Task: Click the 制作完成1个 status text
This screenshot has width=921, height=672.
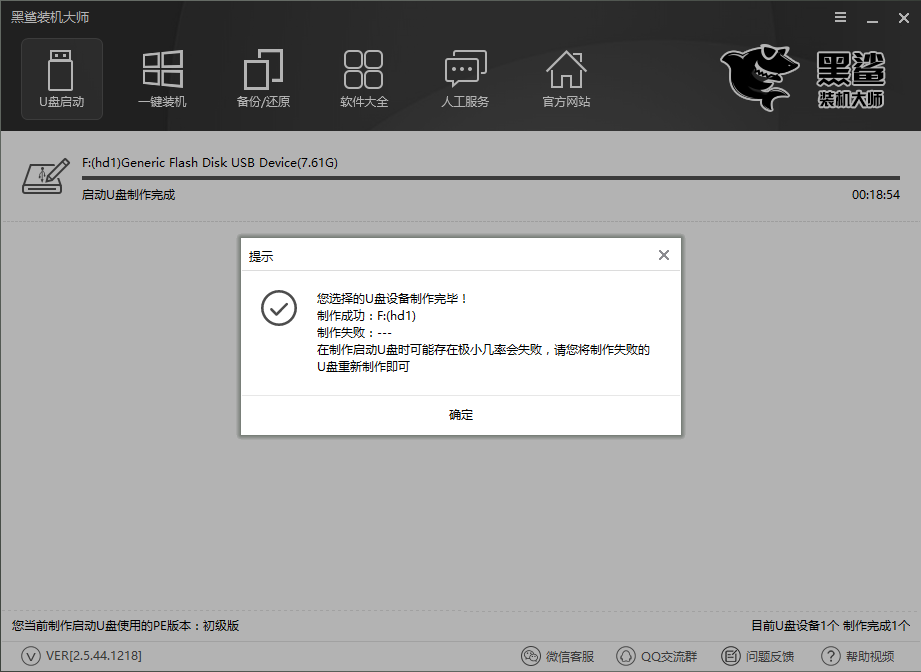Action: [875, 625]
